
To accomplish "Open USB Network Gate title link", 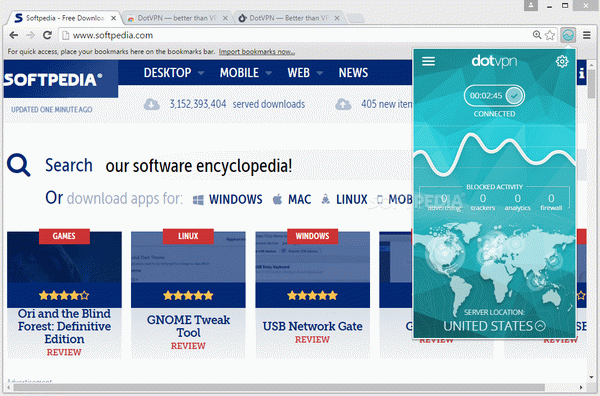I will pyautogui.click(x=313, y=326).
